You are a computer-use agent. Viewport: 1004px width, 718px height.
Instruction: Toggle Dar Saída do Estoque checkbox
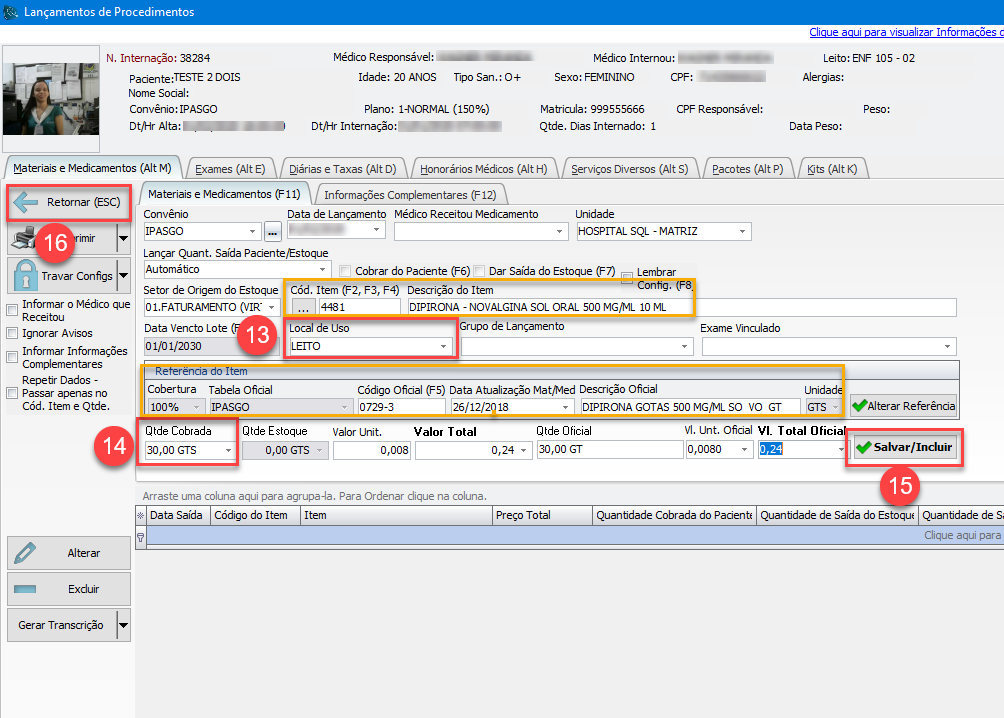tap(481, 271)
